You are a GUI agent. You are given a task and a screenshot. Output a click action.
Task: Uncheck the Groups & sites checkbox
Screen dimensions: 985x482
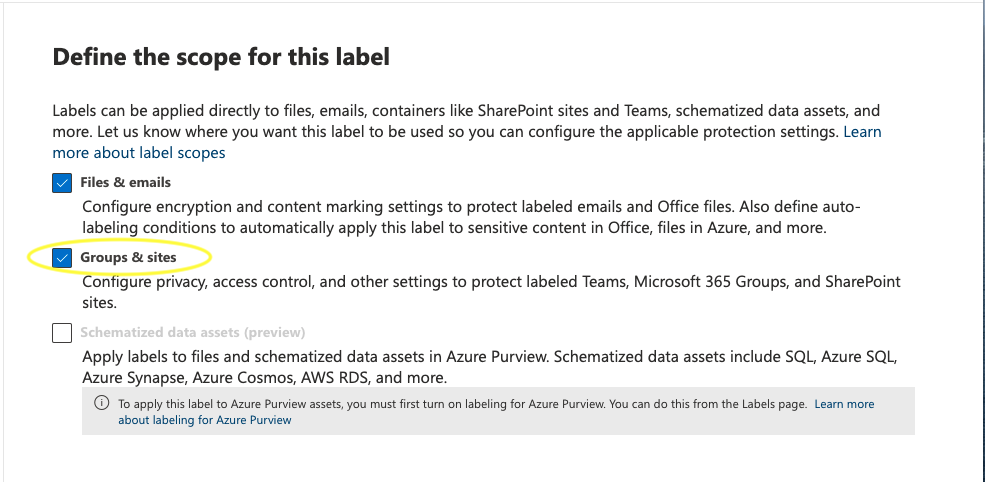(x=62, y=258)
